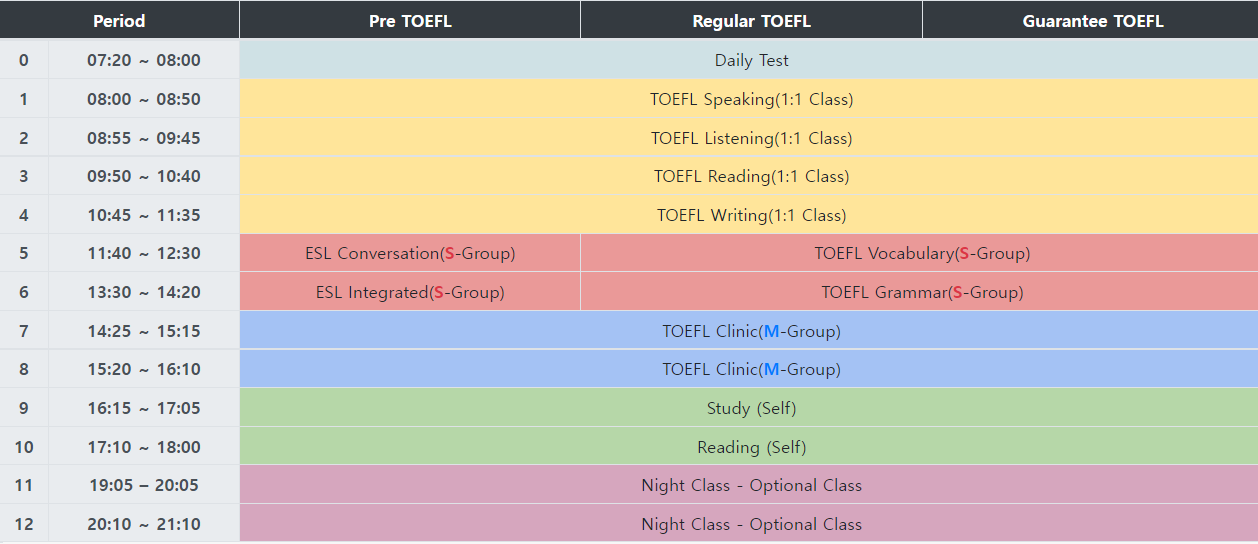Click the Period column header
Screen dimensions: 1258x544
tap(119, 21)
